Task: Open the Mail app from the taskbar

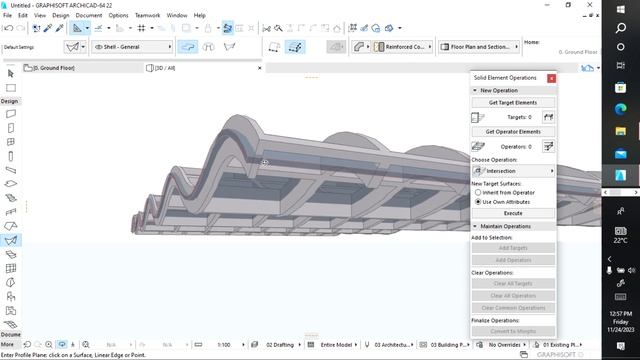Action: tap(620, 154)
